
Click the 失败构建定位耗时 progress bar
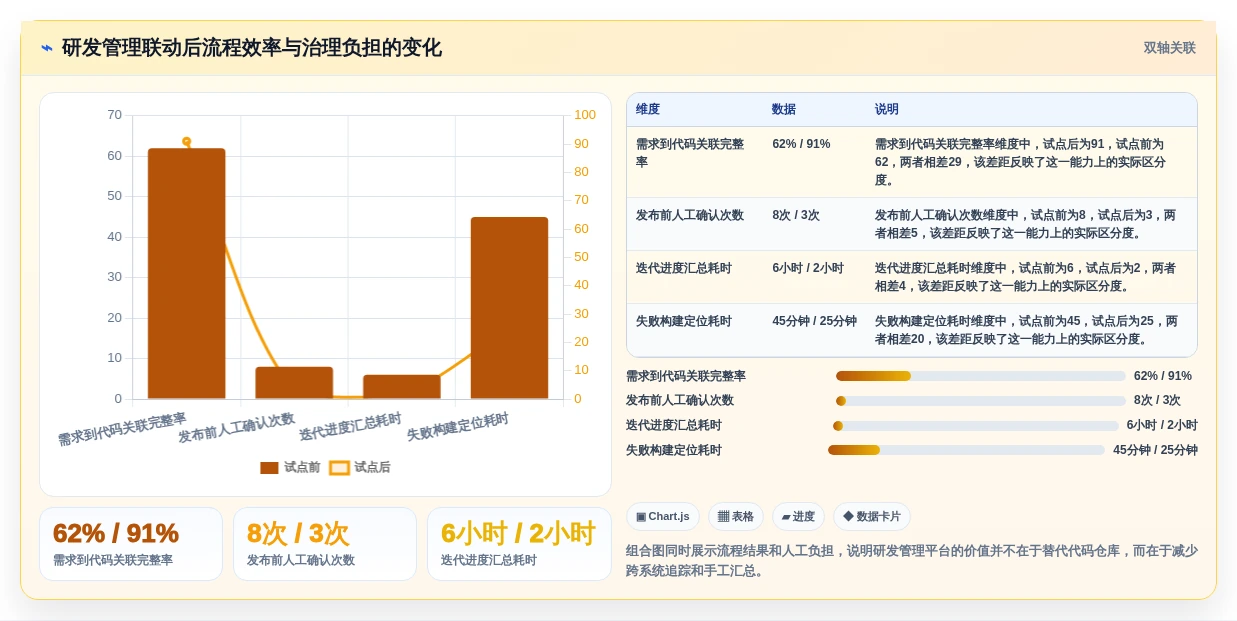966,450
